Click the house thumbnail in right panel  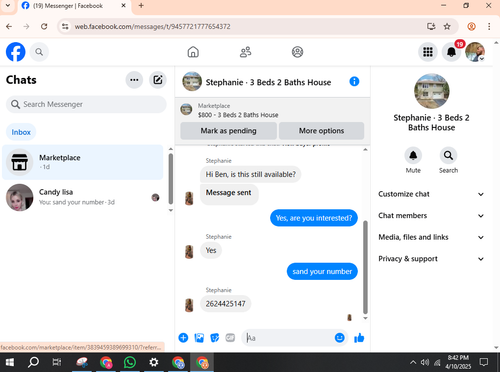click(432, 91)
